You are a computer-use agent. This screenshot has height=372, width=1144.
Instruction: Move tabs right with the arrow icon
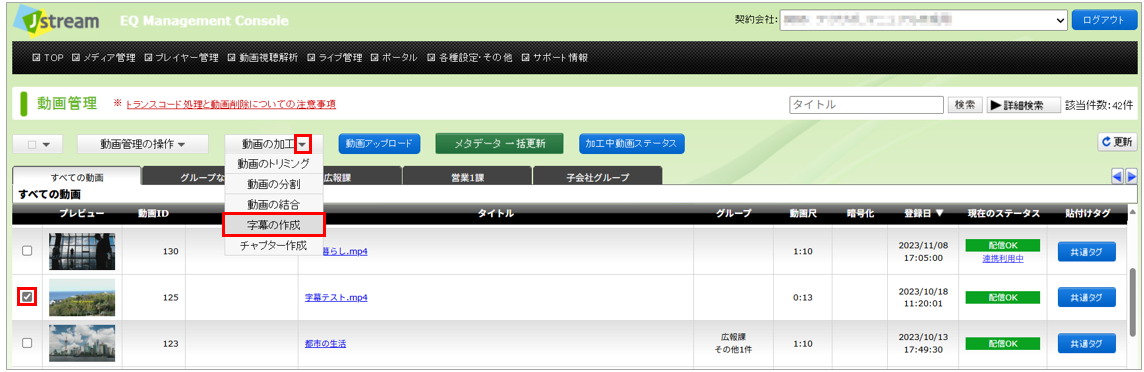(x=1131, y=176)
